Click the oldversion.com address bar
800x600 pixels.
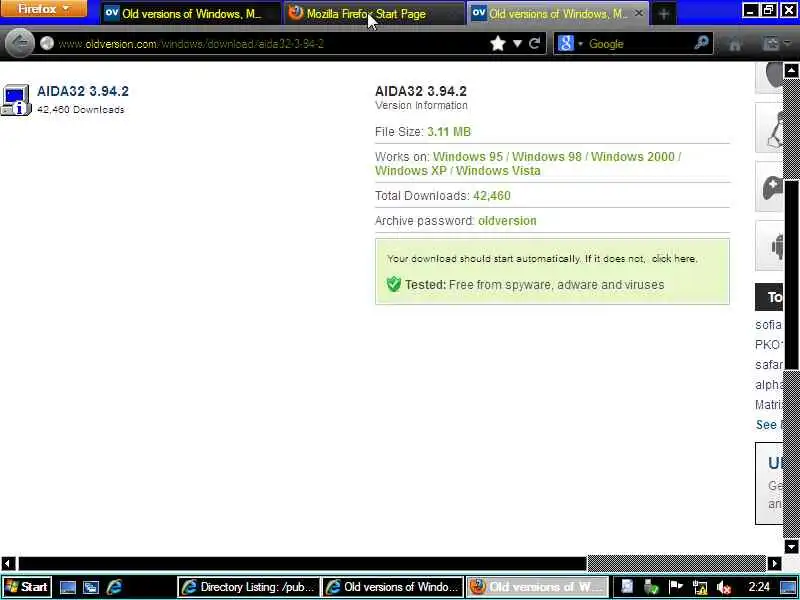click(270, 44)
